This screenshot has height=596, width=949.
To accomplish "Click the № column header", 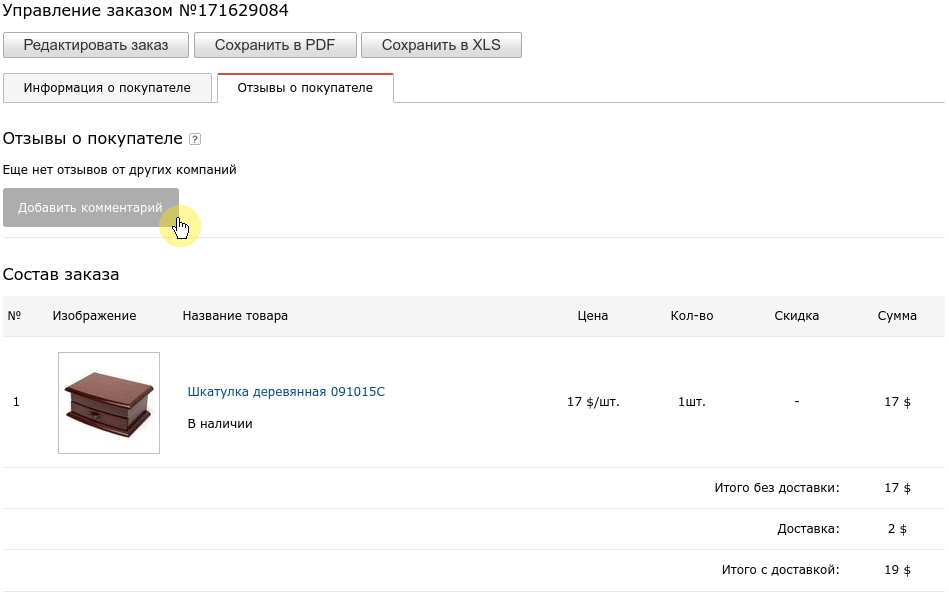I will pyautogui.click(x=15, y=316).
